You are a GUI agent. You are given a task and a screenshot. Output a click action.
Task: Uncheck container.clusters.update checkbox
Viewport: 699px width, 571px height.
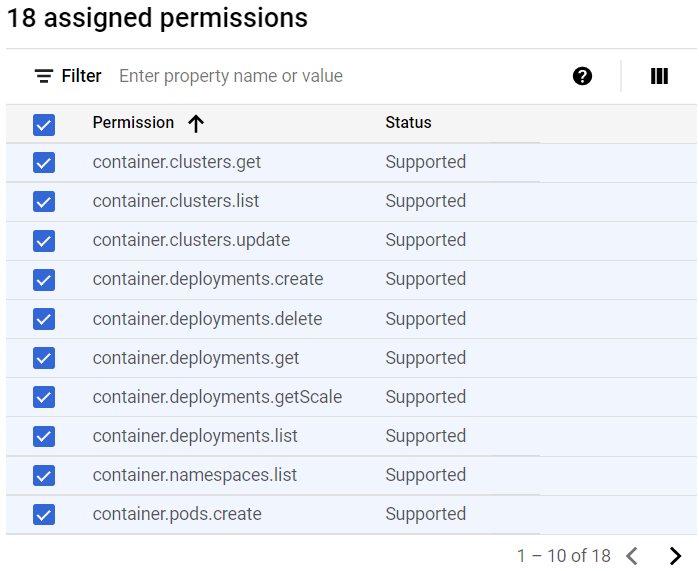(x=44, y=241)
